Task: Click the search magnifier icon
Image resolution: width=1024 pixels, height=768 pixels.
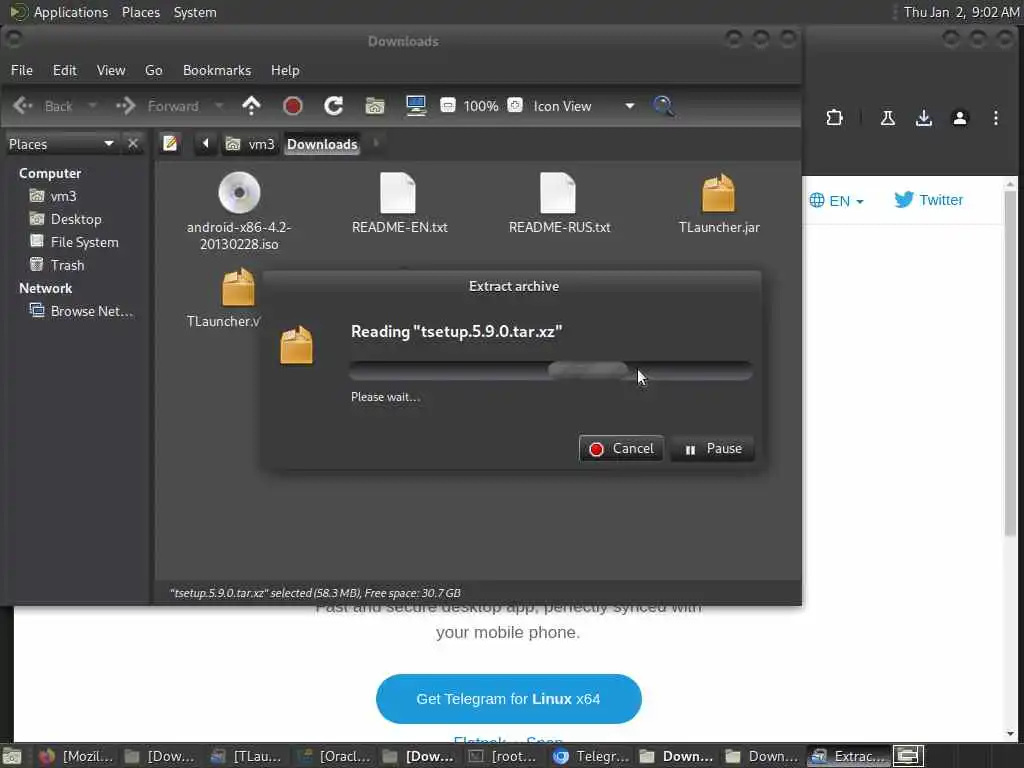Action: (x=663, y=106)
